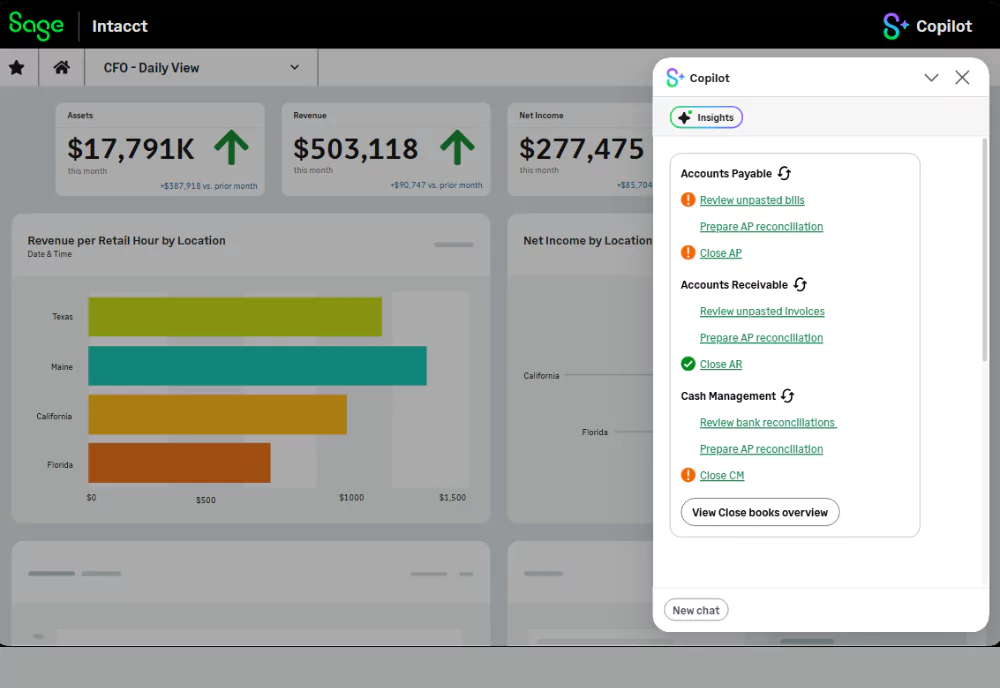Click the teal Maine bar in chart

pos(257,366)
